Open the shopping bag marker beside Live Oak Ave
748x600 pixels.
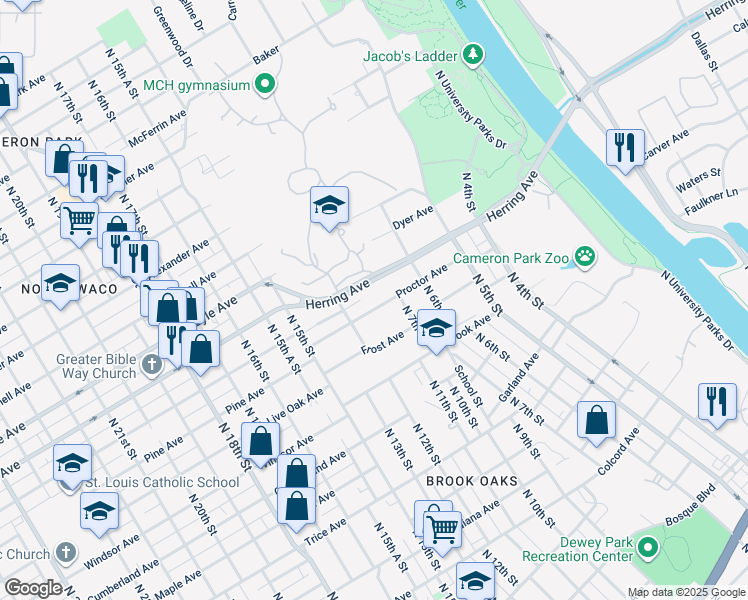[260, 442]
